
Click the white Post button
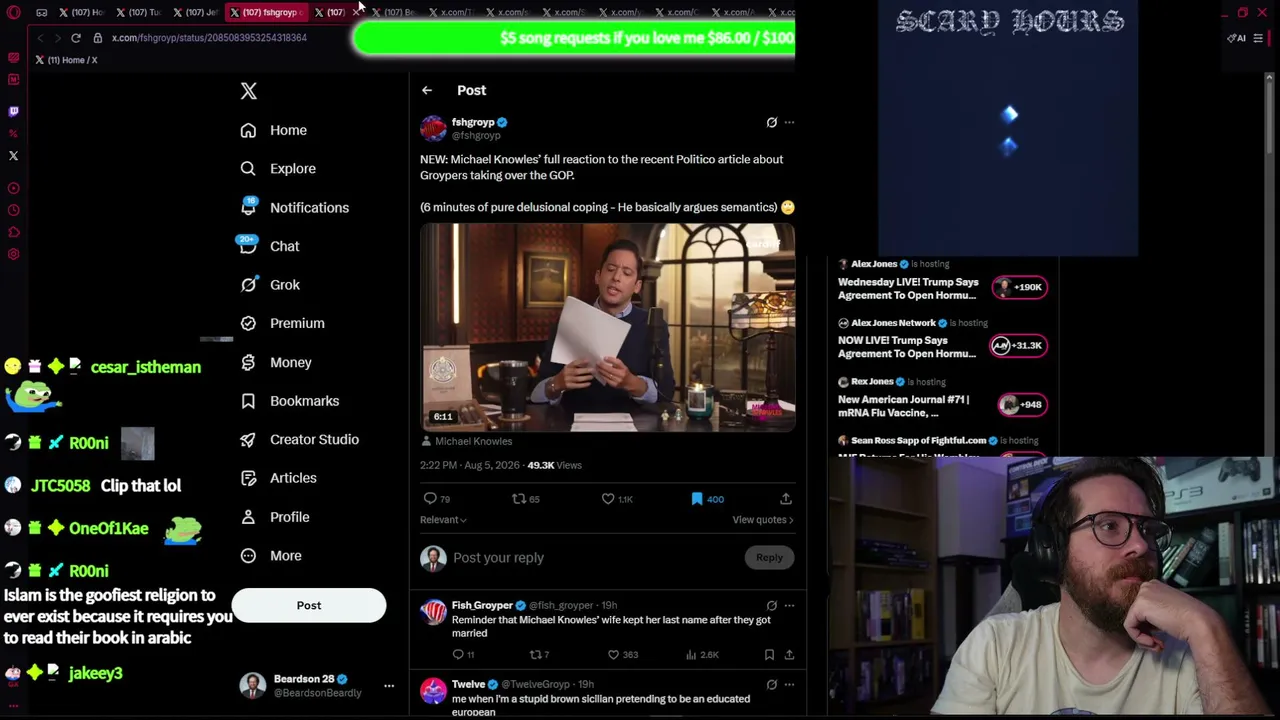[x=309, y=605]
